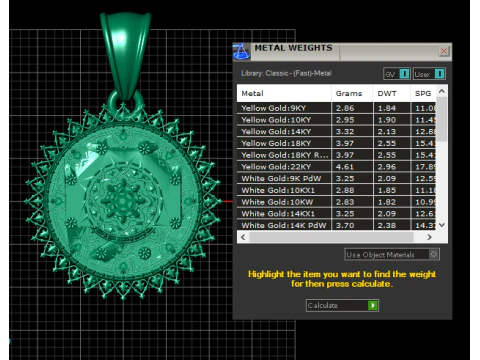Select the Yellow Gold:18KY row

pyautogui.click(x=336, y=143)
